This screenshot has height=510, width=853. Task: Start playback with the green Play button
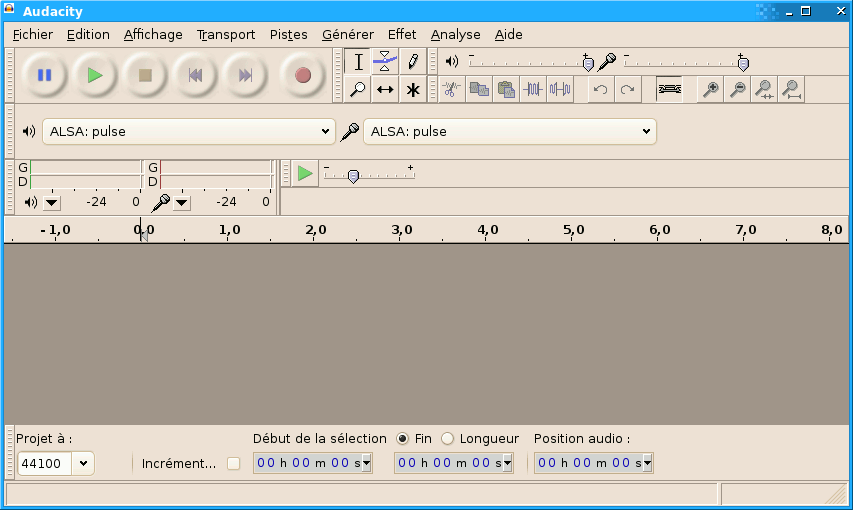point(95,75)
